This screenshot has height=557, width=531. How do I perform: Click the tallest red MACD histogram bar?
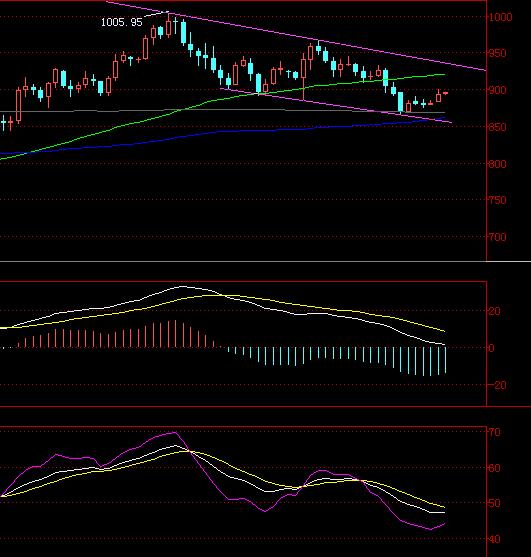[x=175, y=334]
